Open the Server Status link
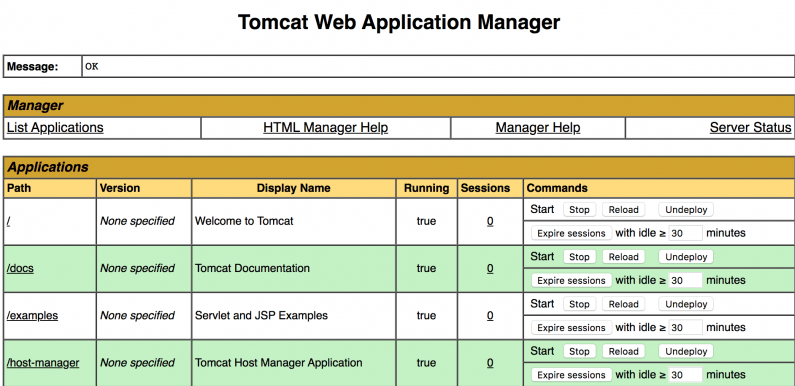Viewport: 795px width, 386px height. pyautogui.click(x=750, y=127)
